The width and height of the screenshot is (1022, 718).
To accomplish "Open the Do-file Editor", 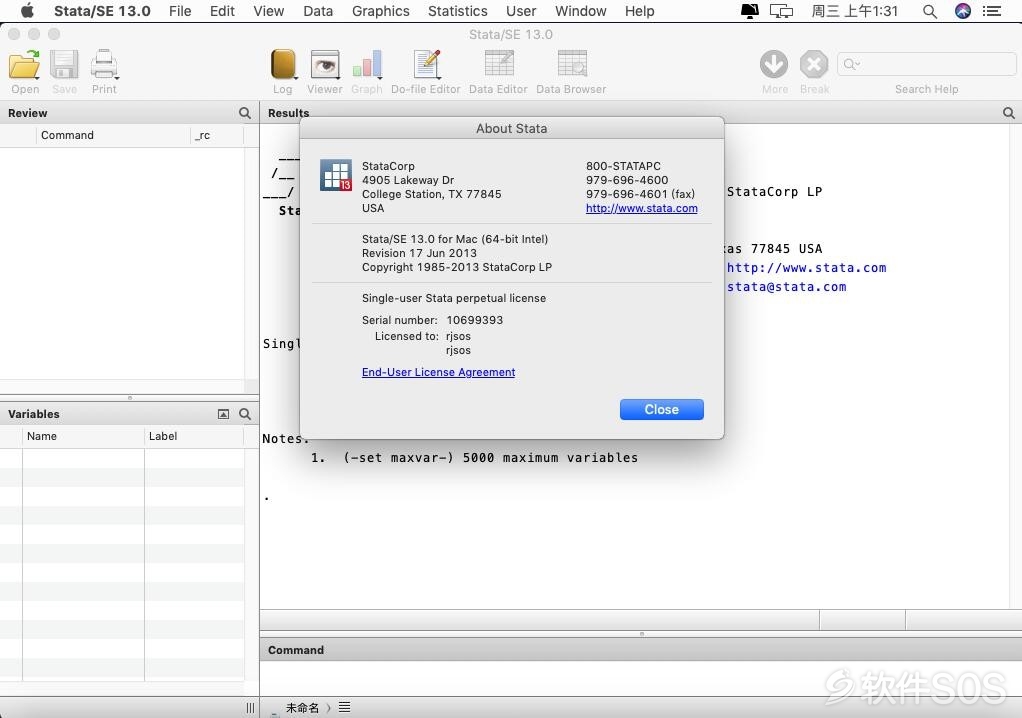I will pos(427,65).
